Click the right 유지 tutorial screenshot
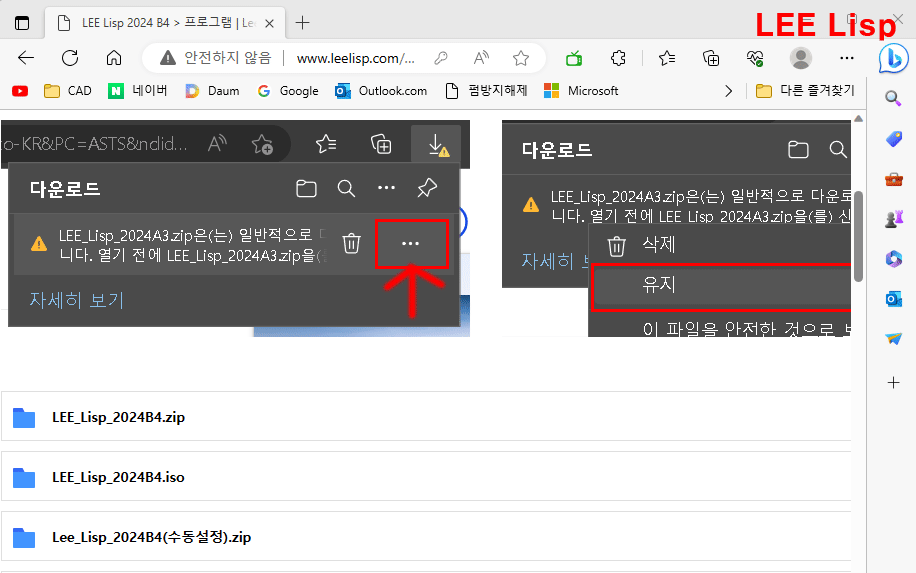The width and height of the screenshot is (916, 573). pos(676,228)
